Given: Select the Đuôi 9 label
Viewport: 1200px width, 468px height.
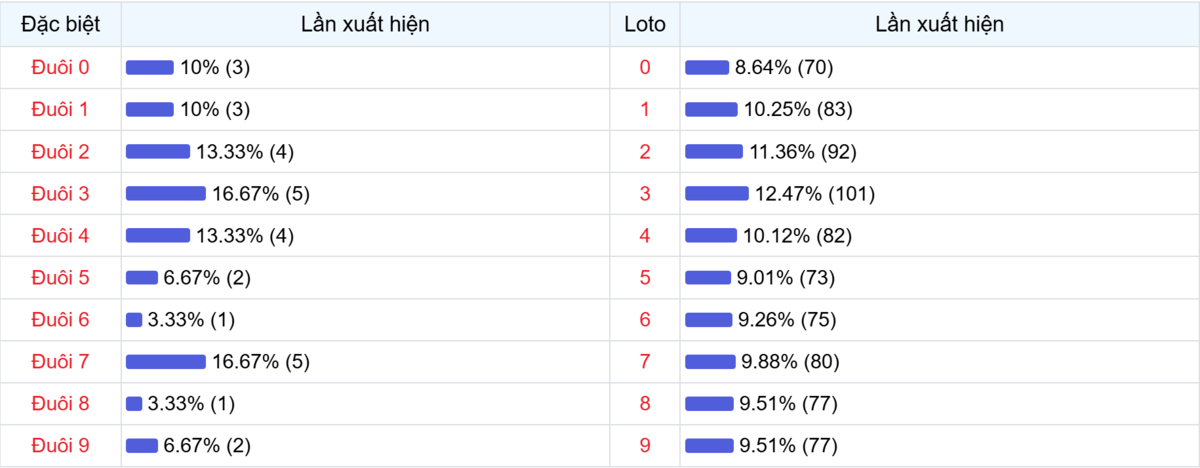Looking at the screenshot, I should click(x=60, y=446).
